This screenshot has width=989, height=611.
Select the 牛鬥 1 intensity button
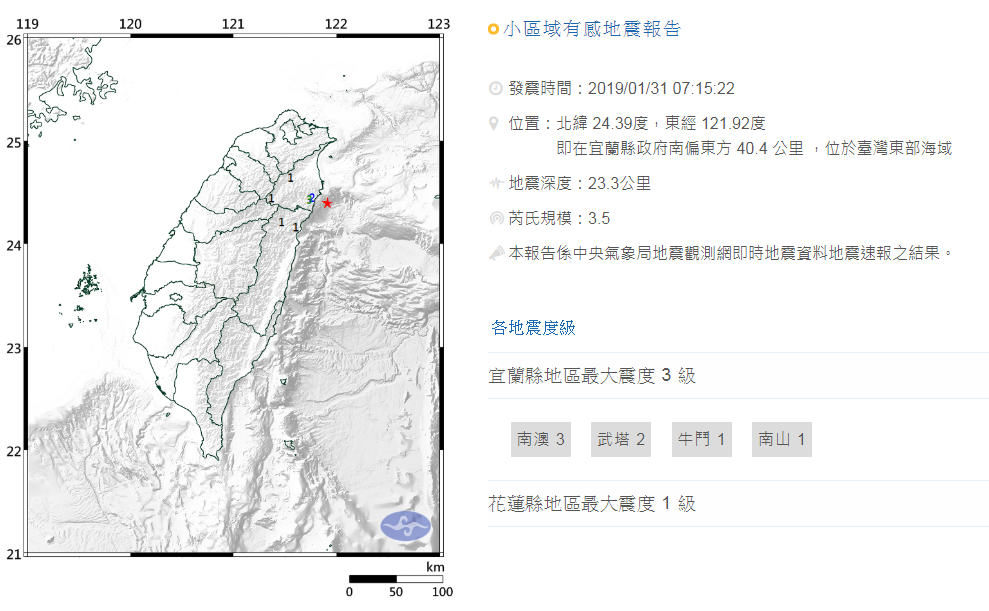pos(701,439)
